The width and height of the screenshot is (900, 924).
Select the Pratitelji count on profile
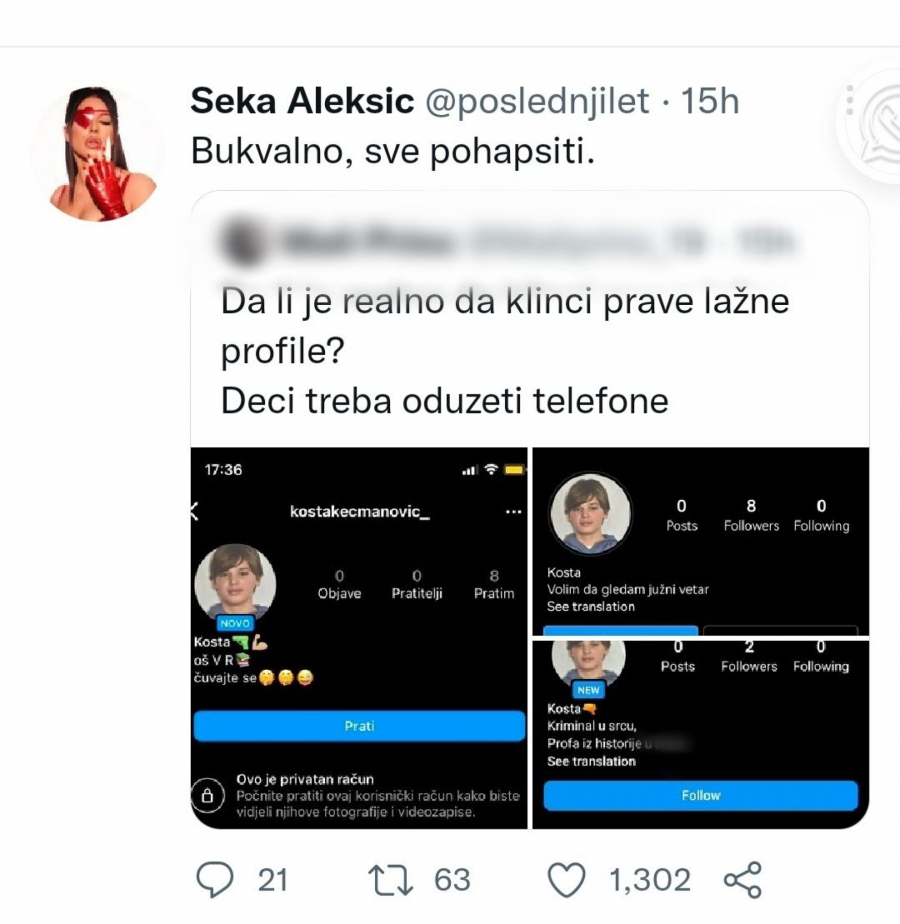click(x=417, y=585)
